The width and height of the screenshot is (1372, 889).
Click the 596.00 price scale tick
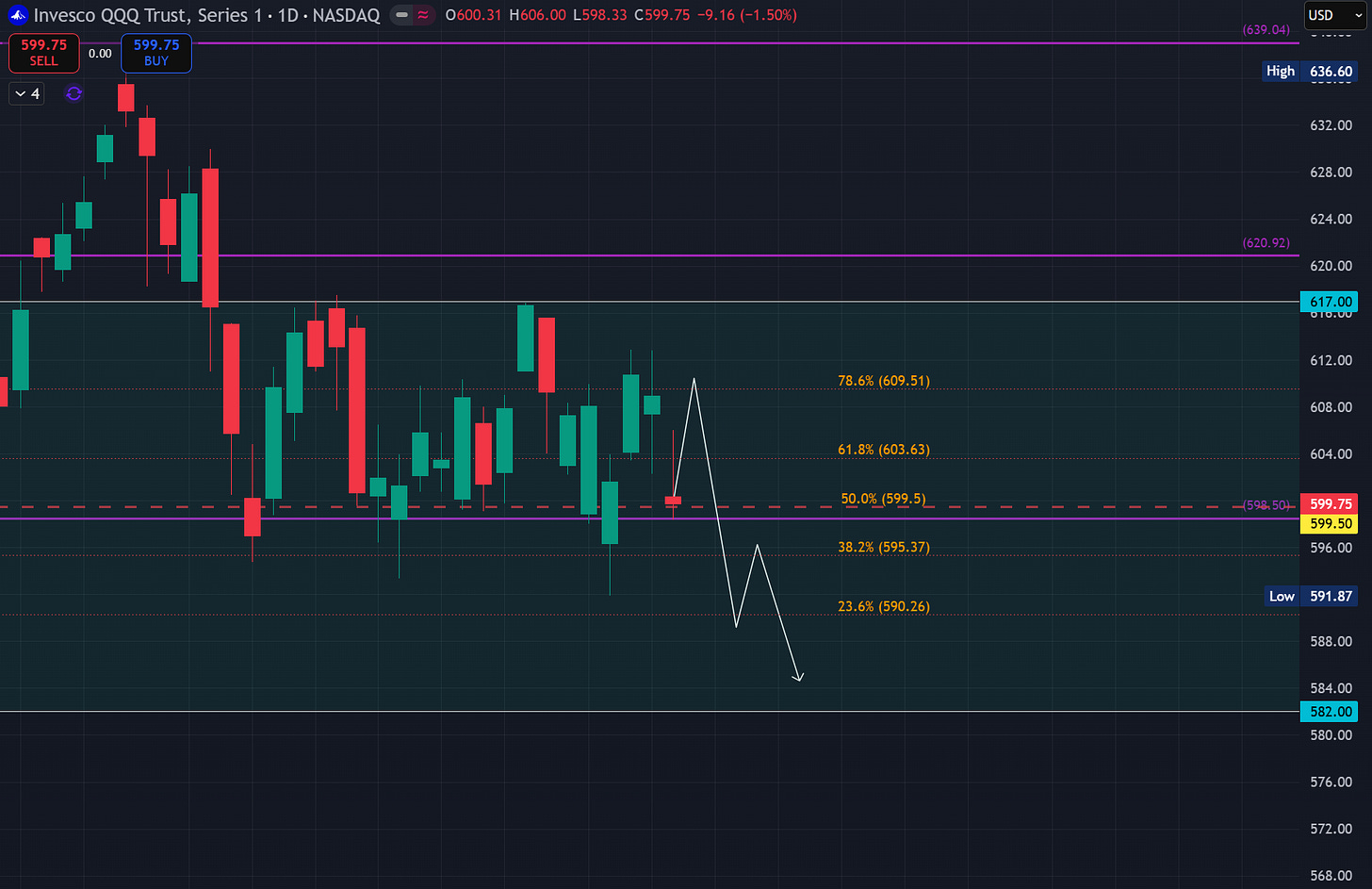click(x=1331, y=548)
